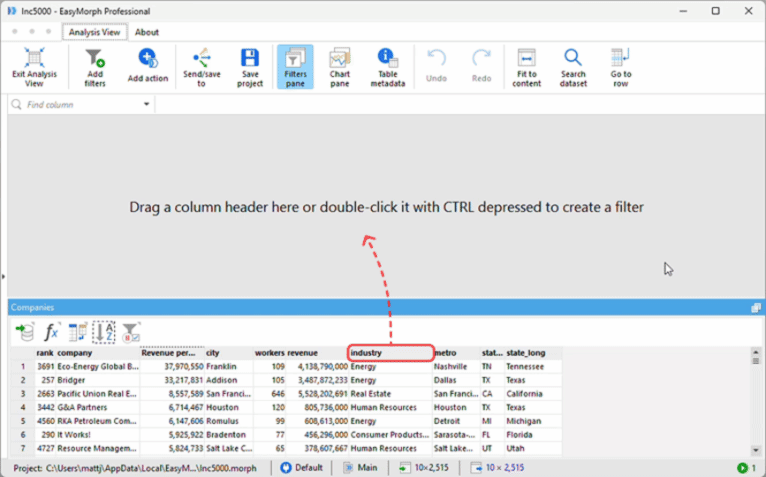This screenshot has height=477, width=766.
Task: Click the Companies table title bar
Action: (386, 307)
